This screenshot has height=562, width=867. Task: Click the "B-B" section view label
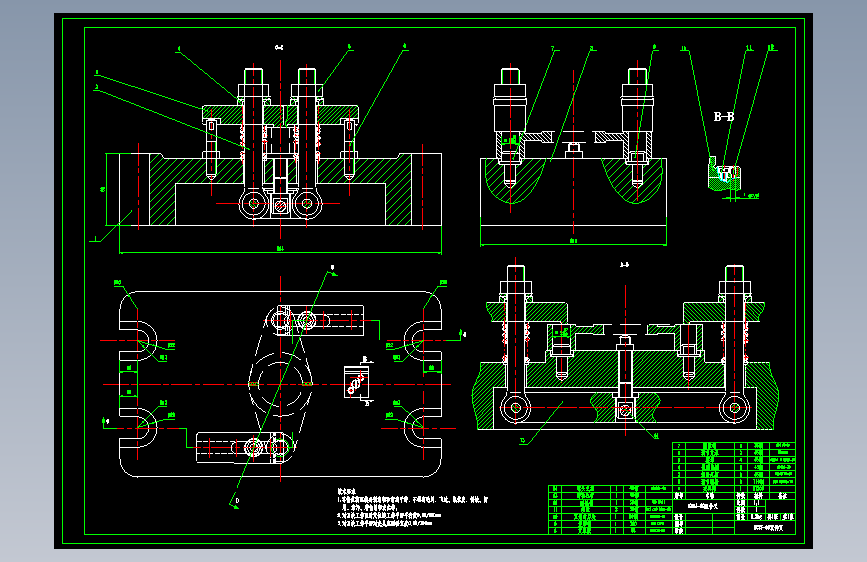point(723,117)
